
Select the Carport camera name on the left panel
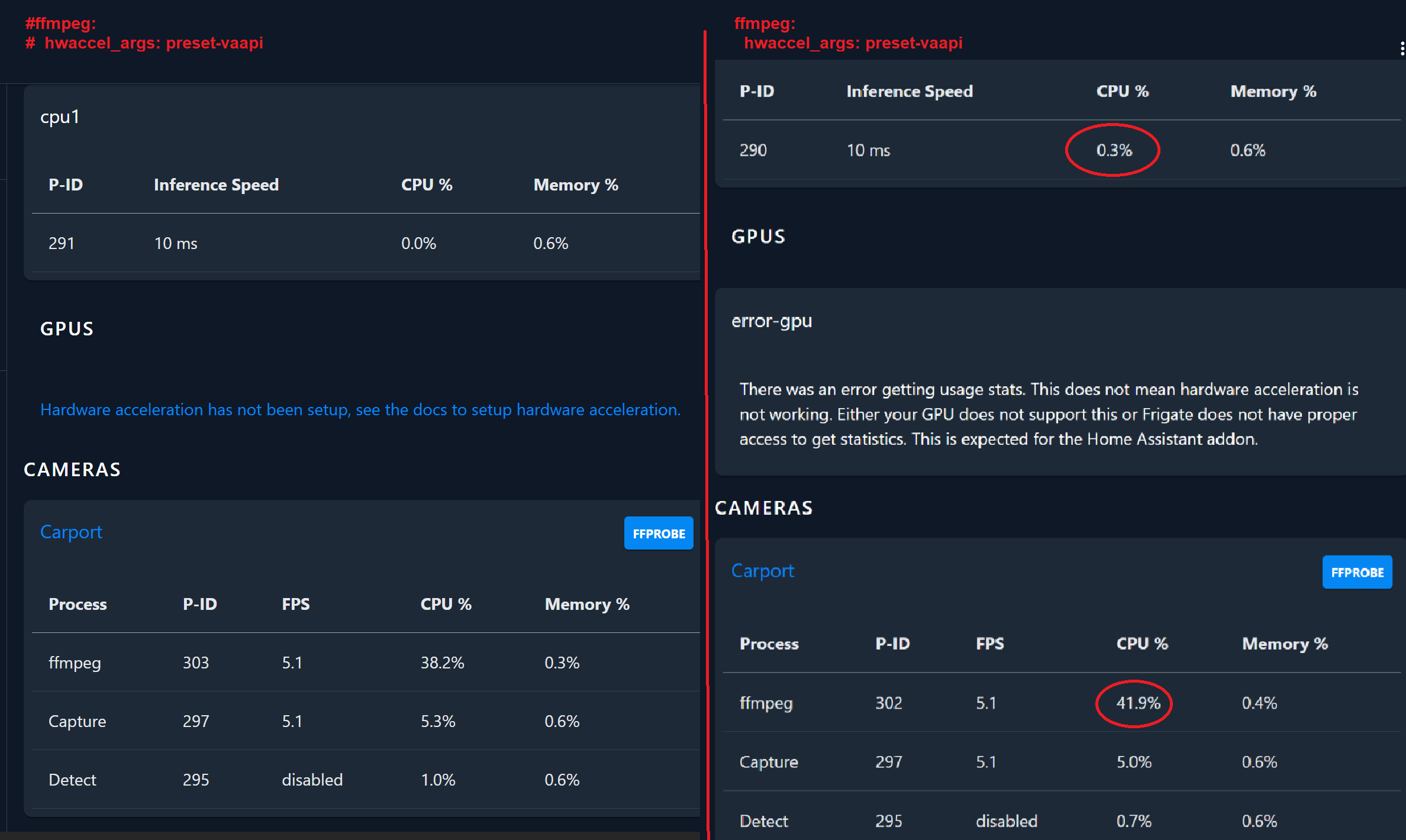tap(70, 532)
